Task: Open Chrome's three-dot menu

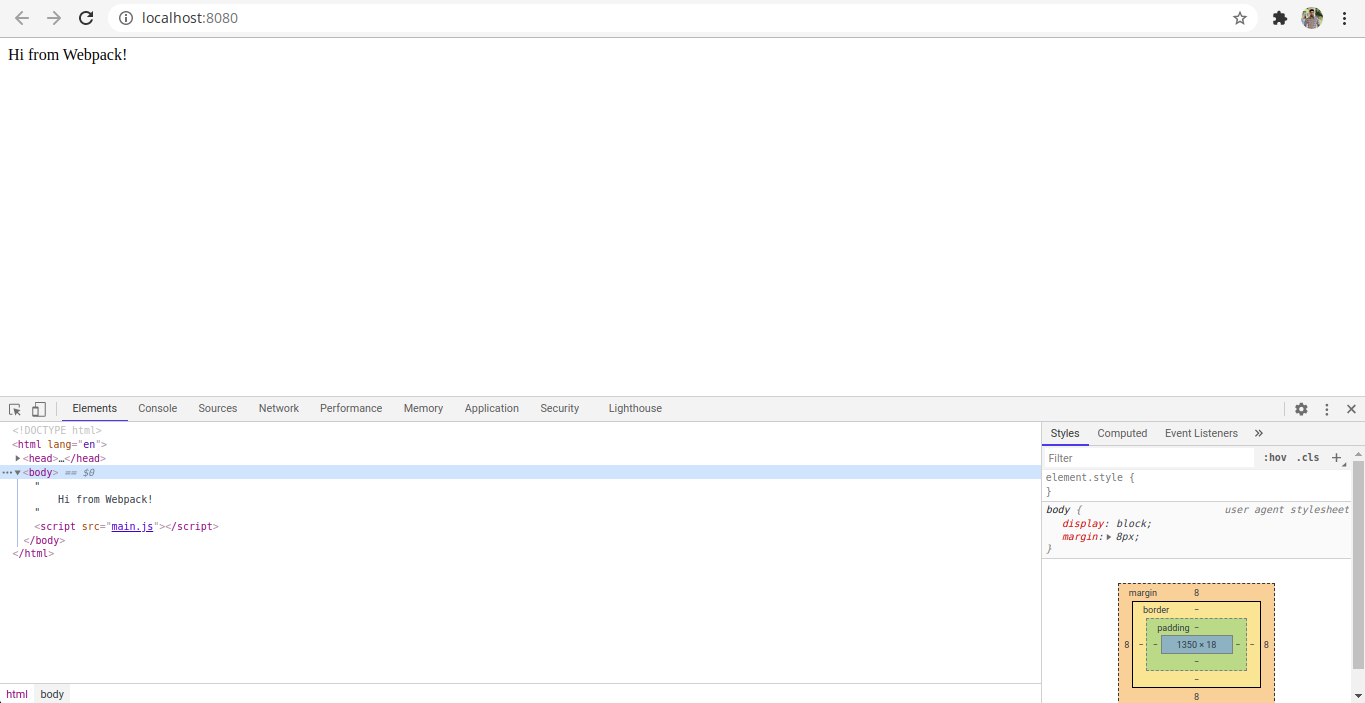Action: pos(1345,18)
